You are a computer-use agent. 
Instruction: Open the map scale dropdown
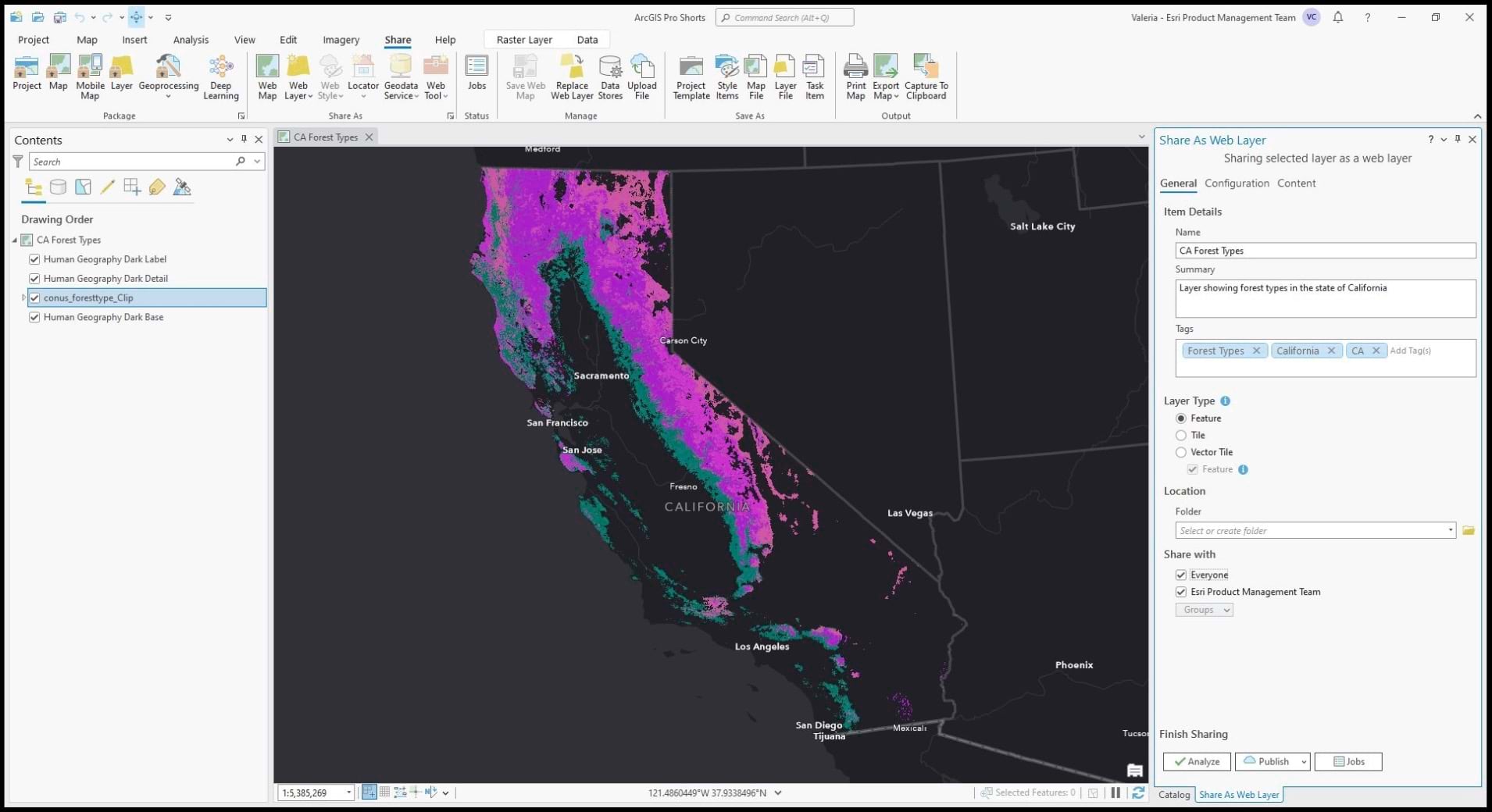tap(348, 792)
